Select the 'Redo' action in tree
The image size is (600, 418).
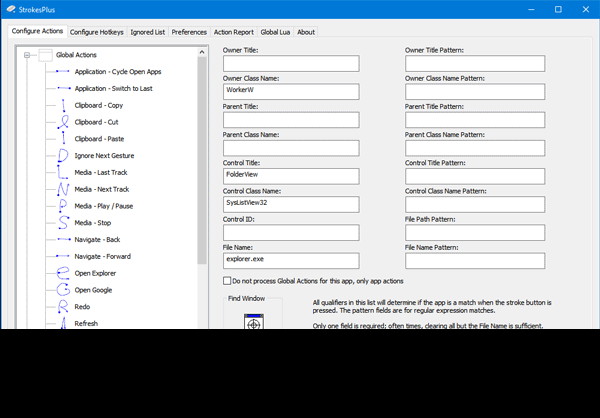[x=82, y=307]
